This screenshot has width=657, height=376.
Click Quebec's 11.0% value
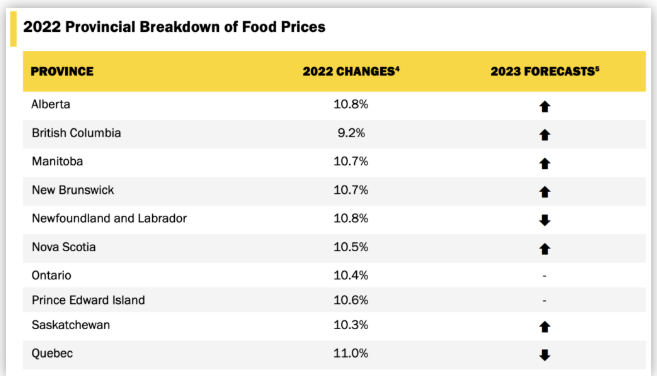point(351,353)
